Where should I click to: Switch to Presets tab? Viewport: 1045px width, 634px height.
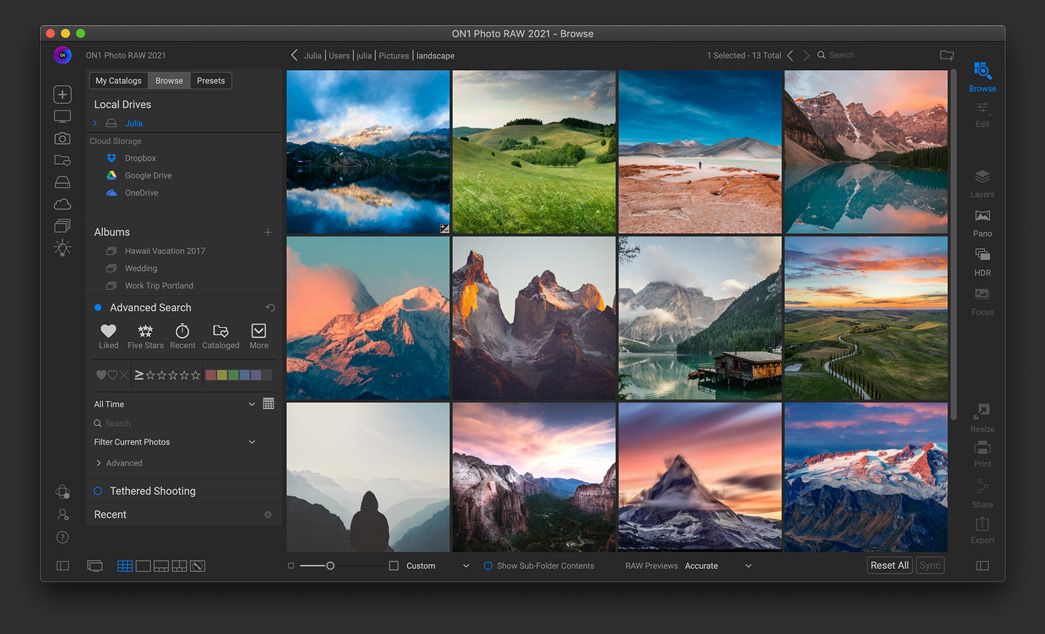(211, 81)
